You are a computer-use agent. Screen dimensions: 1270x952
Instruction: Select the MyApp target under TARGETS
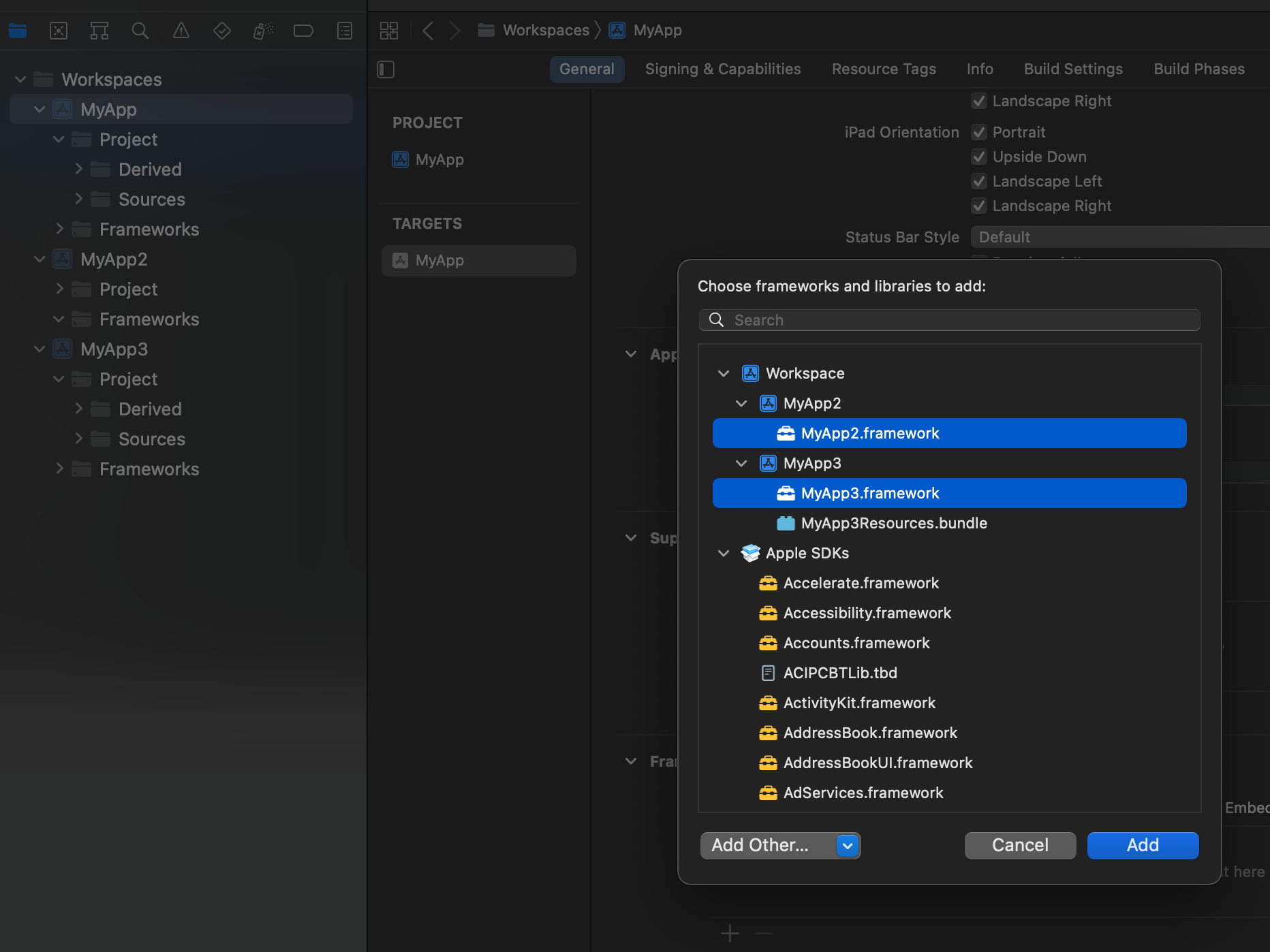point(479,261)
